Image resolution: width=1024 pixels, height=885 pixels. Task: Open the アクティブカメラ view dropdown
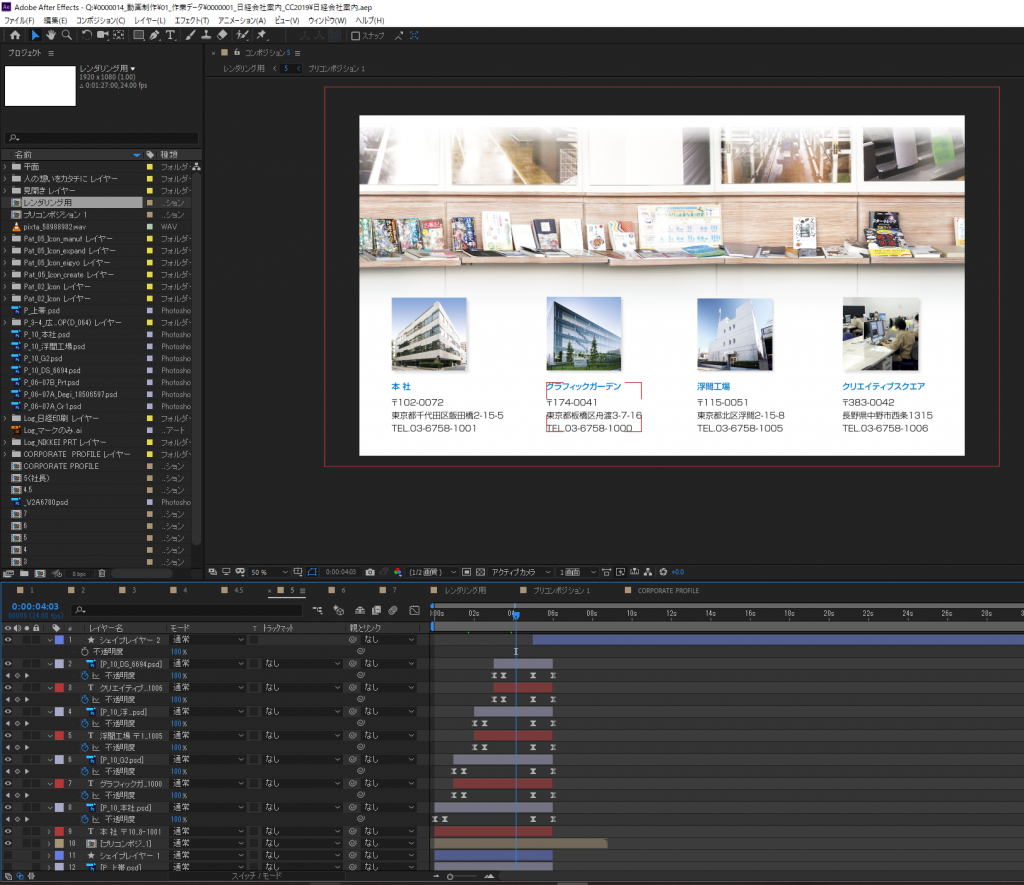pos(520,572)
